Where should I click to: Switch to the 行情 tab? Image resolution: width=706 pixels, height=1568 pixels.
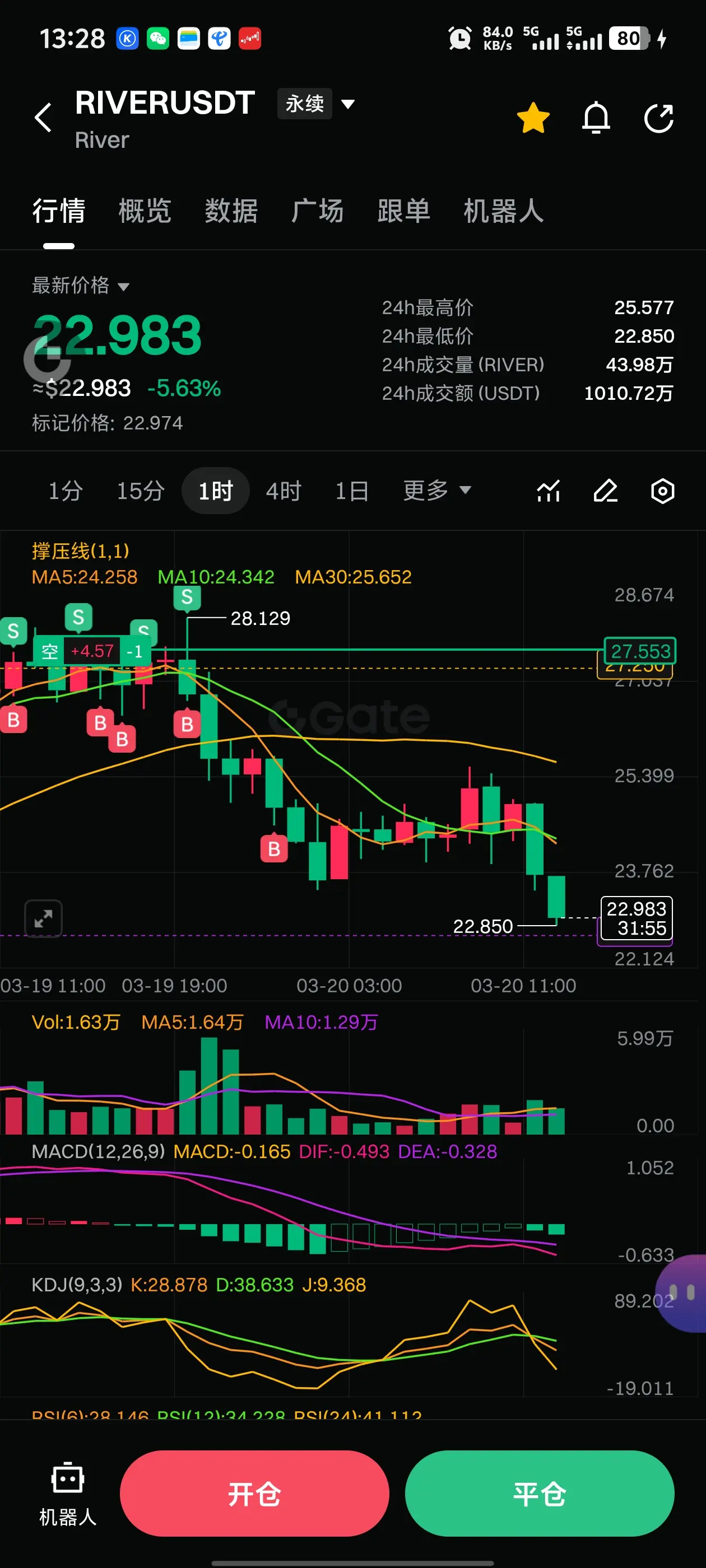tap(58, 211)
